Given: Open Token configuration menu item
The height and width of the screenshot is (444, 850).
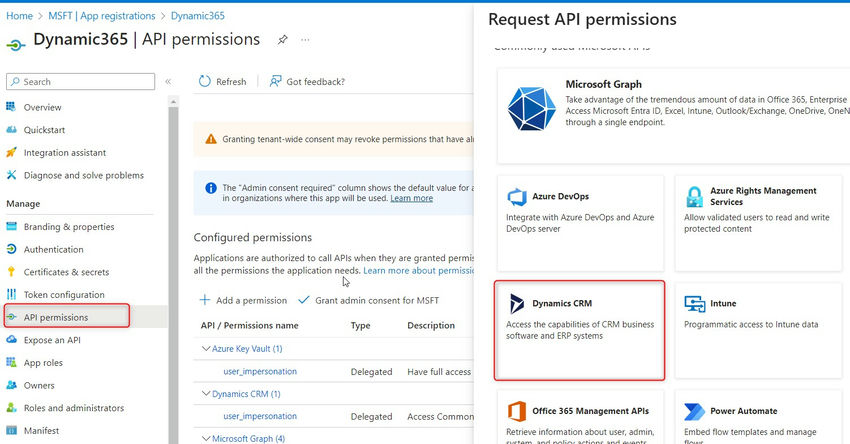Looking at the screenshot, I should [64, 295].
